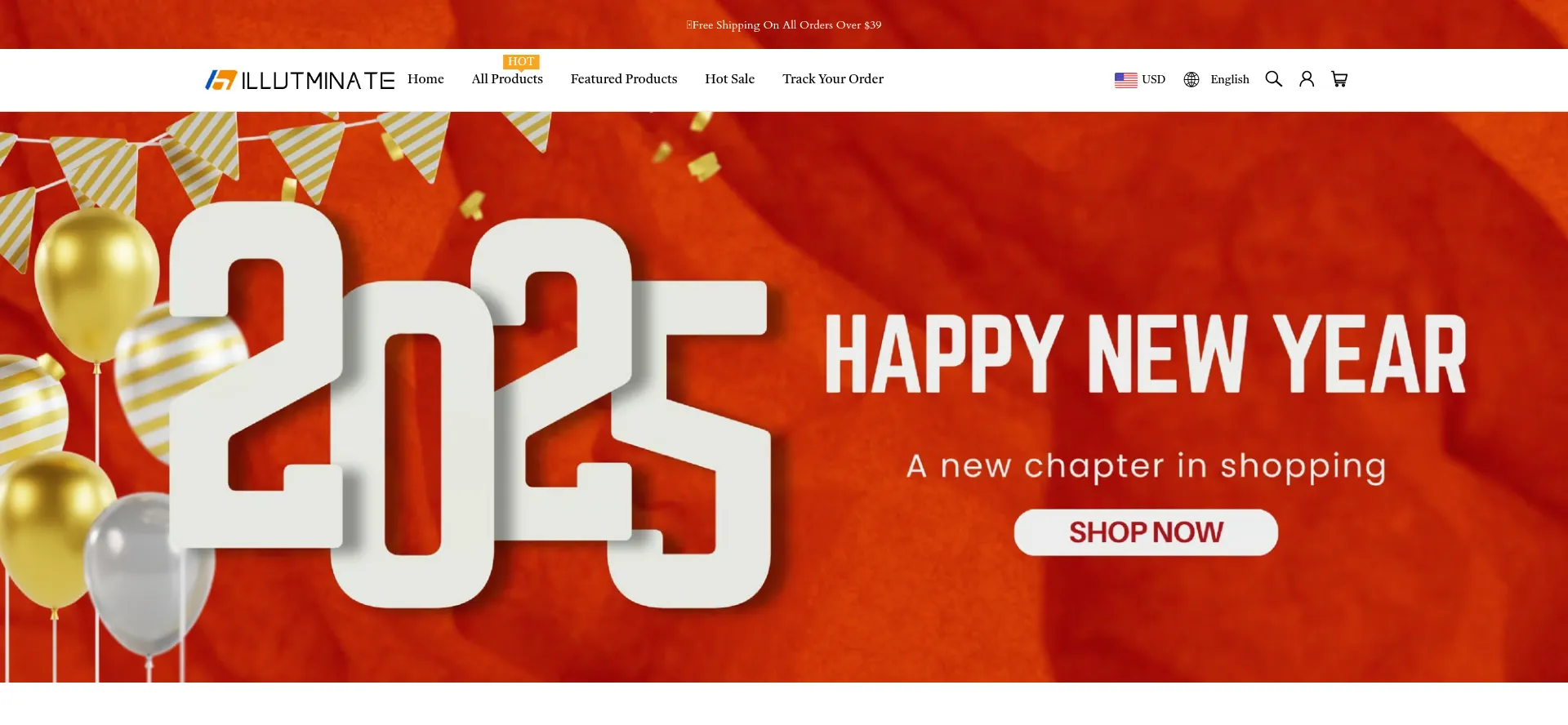Open the Track Your Order link

point(833,79)
